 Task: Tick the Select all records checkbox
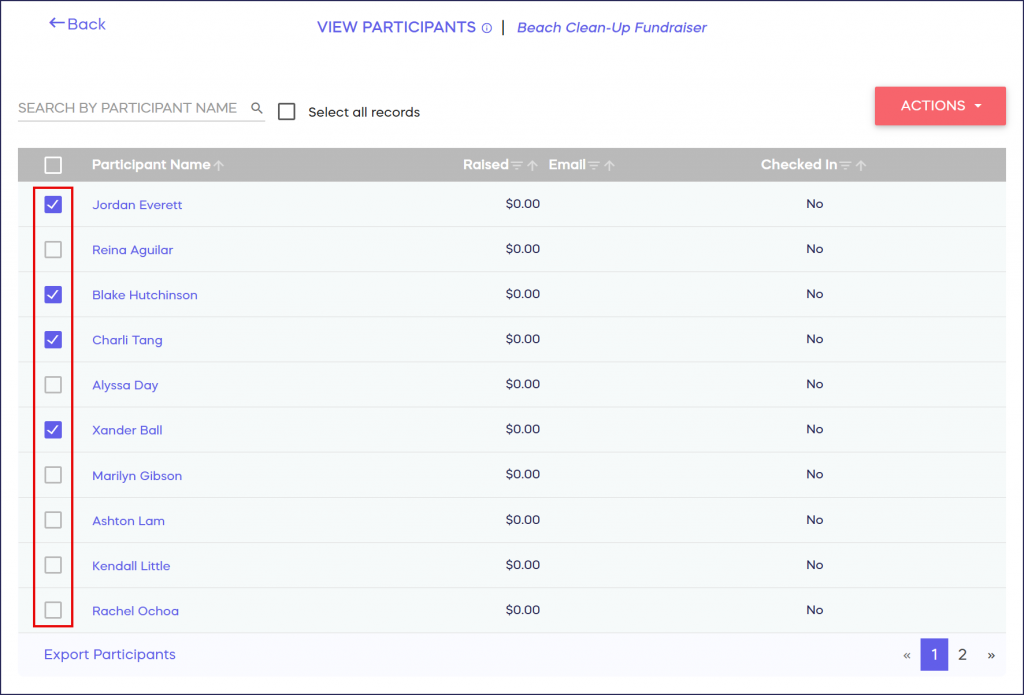click(287, 112)
